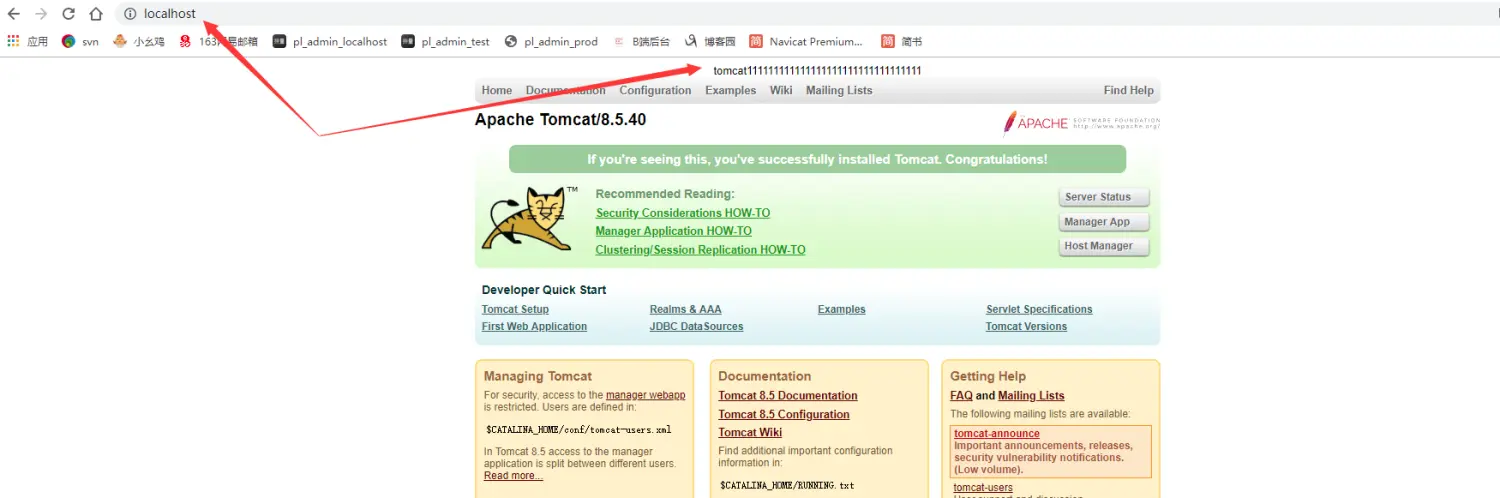Screen dimensions: 1500x498
Task: Reload the page with the refresh icon
Action: pos(68,14)
